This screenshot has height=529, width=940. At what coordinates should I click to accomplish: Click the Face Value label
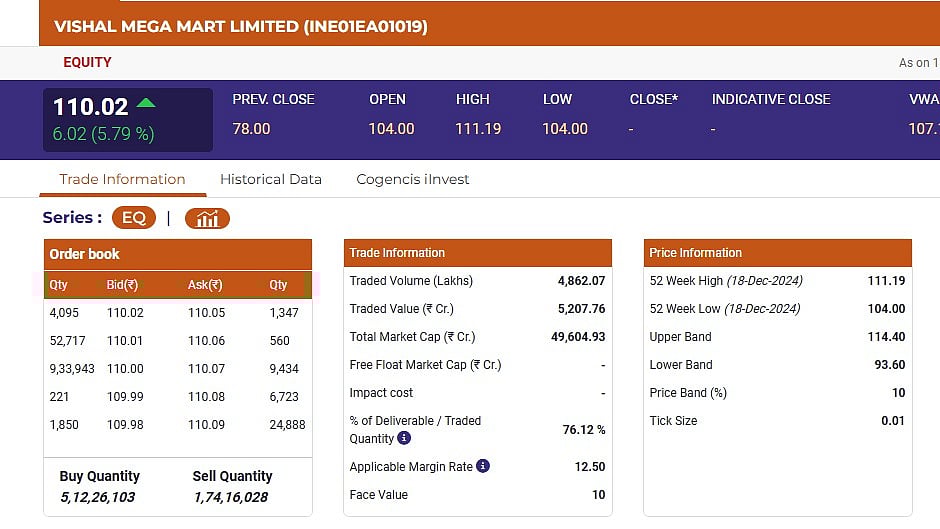379,495
